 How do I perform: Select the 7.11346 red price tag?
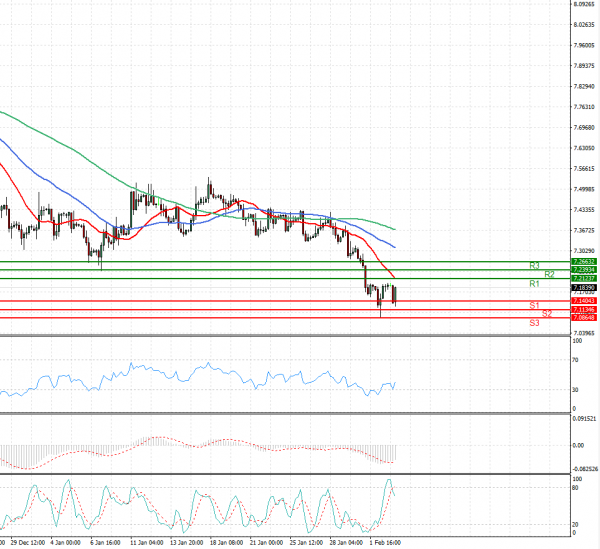[584, 309]
